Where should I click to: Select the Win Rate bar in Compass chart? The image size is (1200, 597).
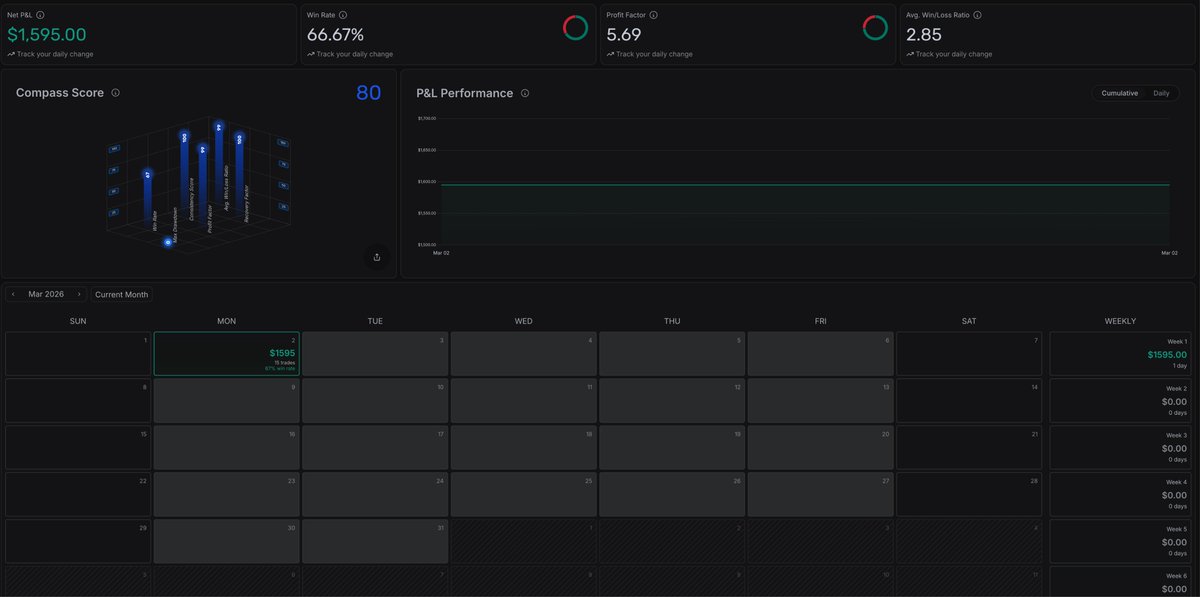point(148,200)
